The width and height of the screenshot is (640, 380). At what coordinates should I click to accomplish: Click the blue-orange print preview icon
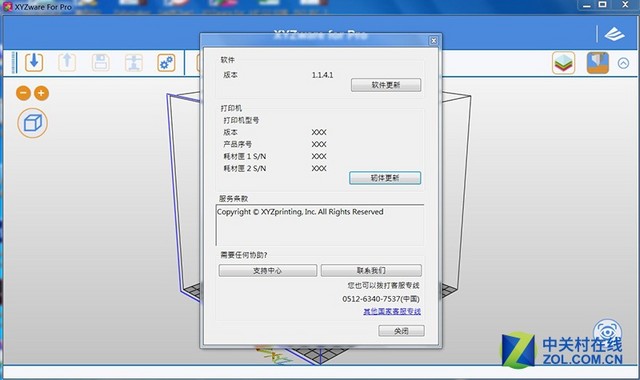[598, 63]
